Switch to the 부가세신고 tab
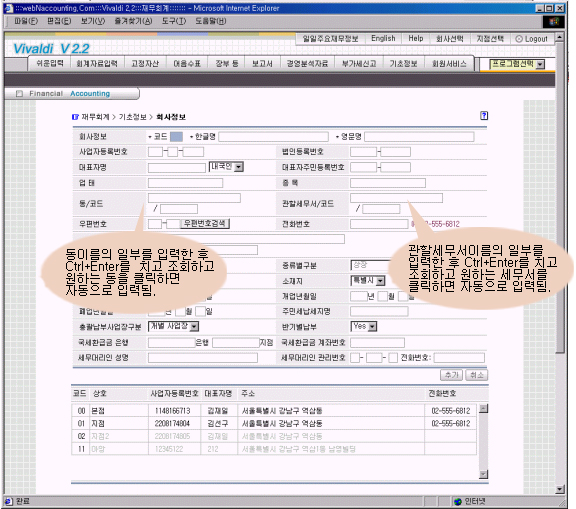This screenshot has height=509, width=576. click(359, 64)
